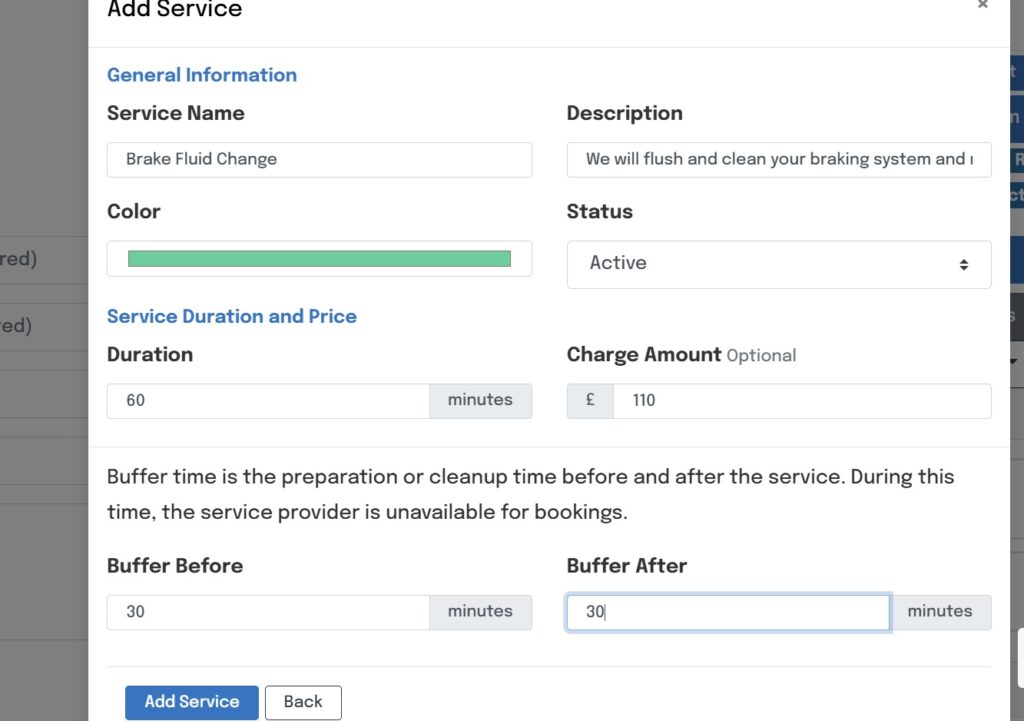The image size is (1024, 721).
Task: Open the Status dropdown showing Active
Action: point(778,264)
